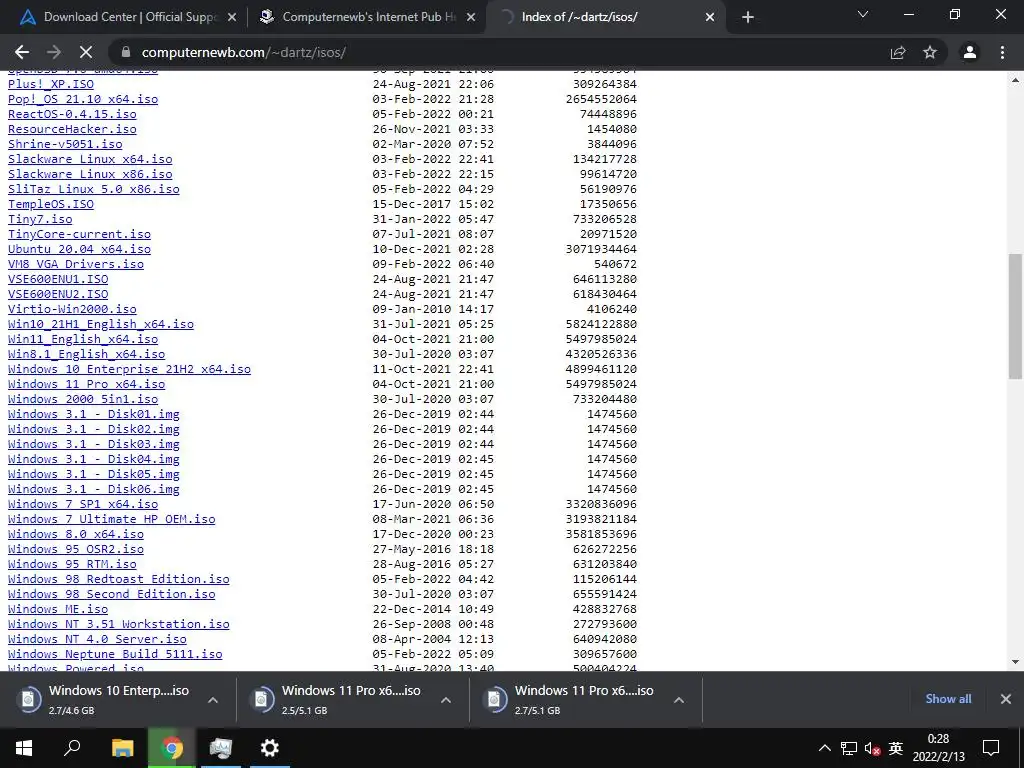1024x768 pixels.
Task: Open VM8_VGA_Drivers.iso link
Action: click(76, 264)
